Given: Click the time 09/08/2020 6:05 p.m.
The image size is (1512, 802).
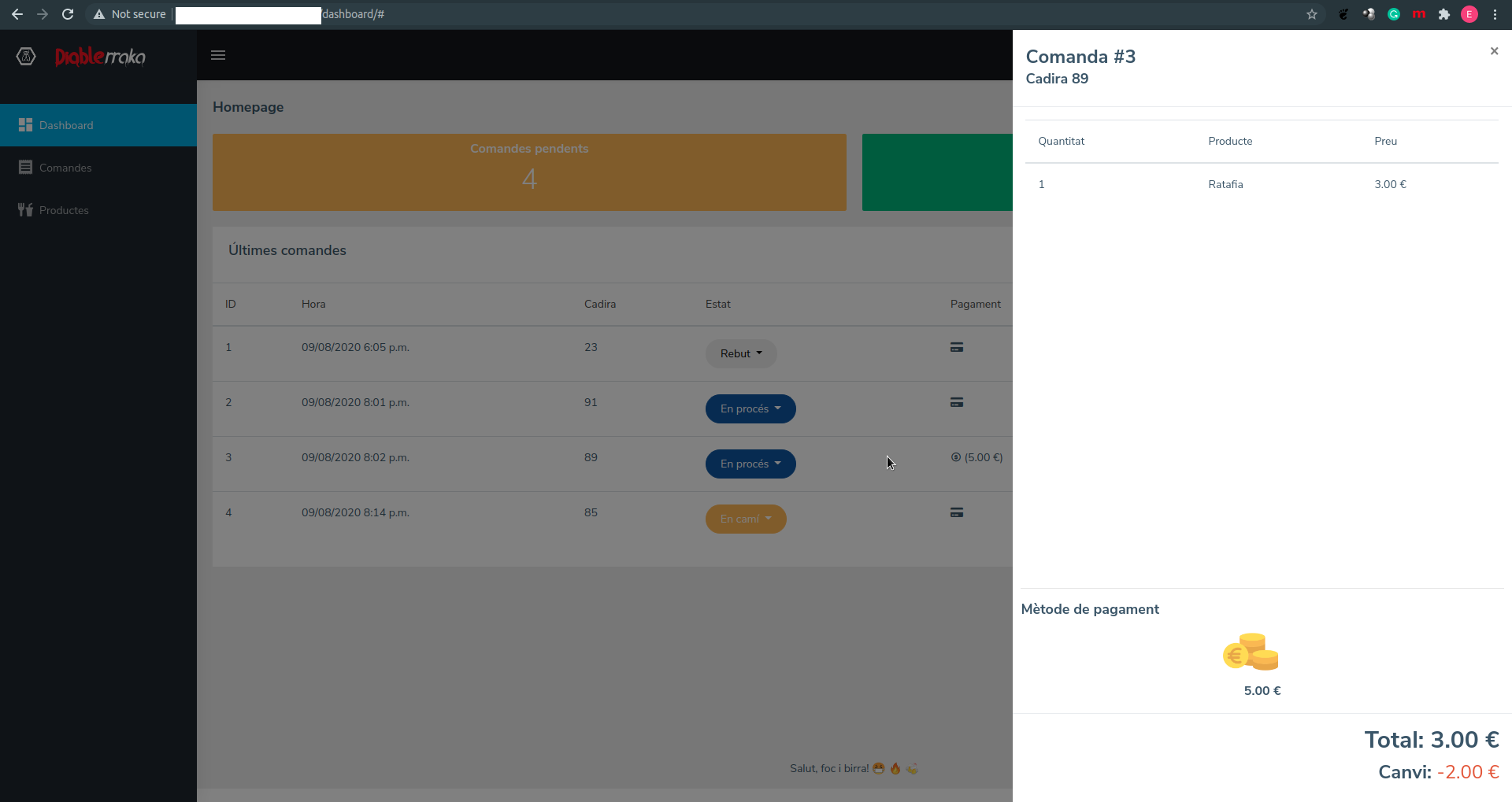Looking at the screenshot, I should click(355, 347).
